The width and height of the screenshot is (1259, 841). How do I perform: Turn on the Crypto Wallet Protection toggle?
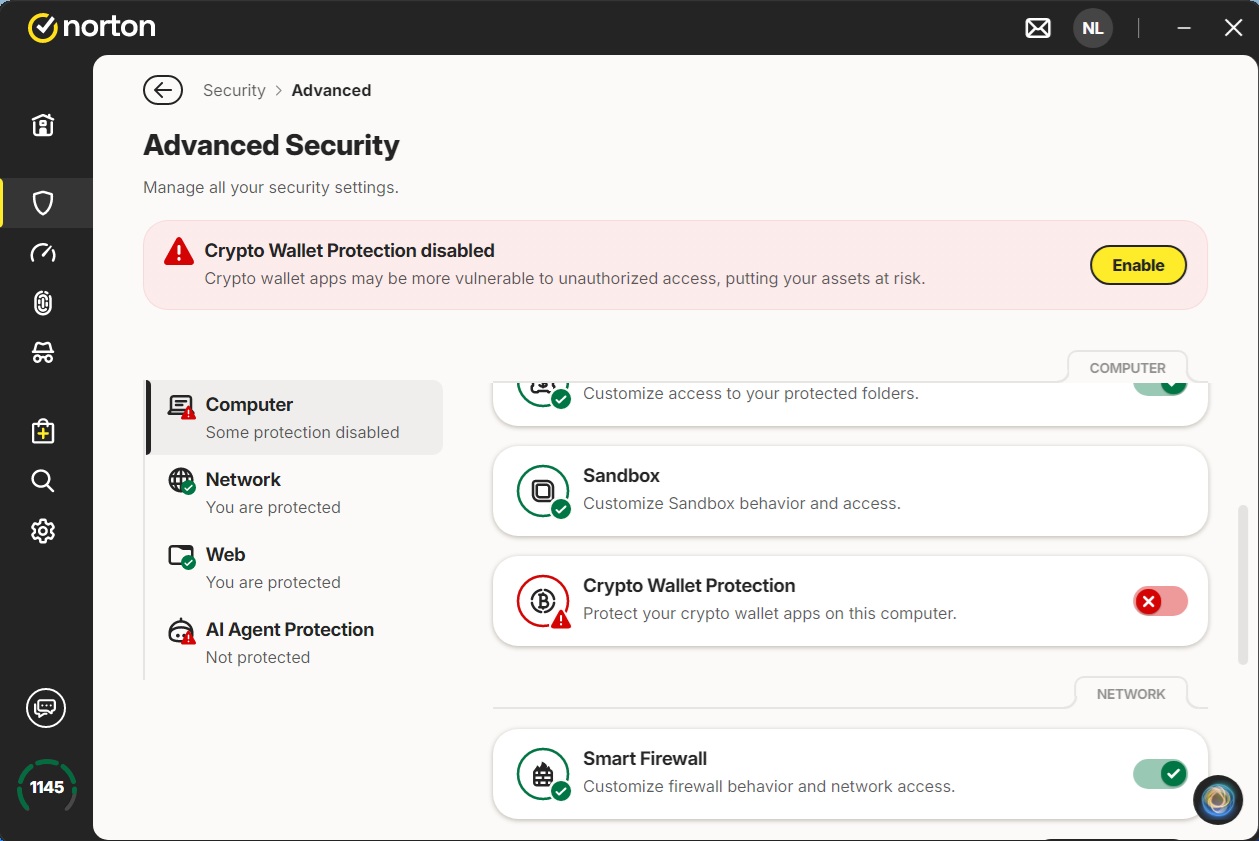pyautogui.click(x=1160, y=601)
